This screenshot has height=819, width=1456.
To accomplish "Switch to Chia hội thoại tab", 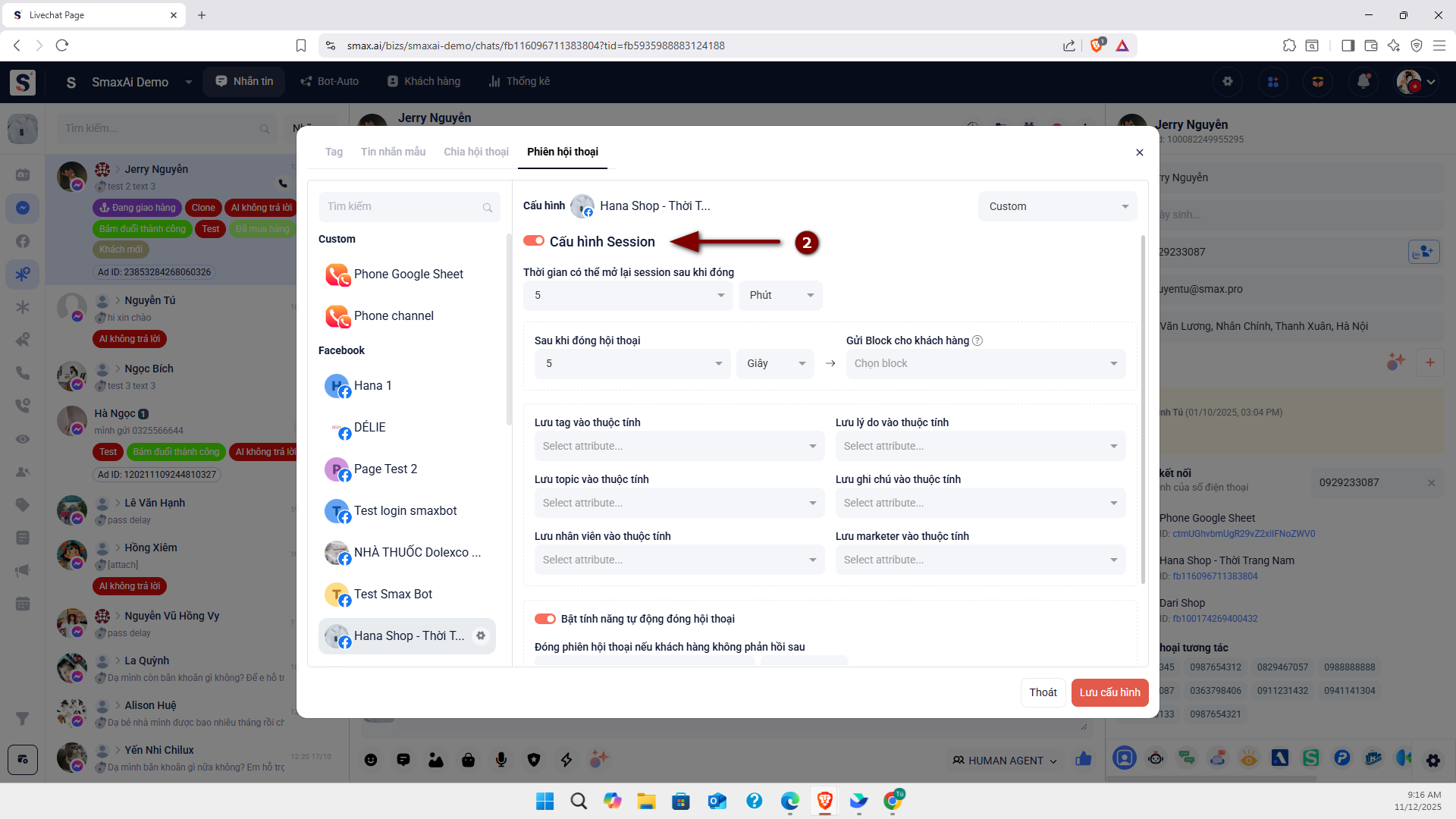I will tap(476, 152).
